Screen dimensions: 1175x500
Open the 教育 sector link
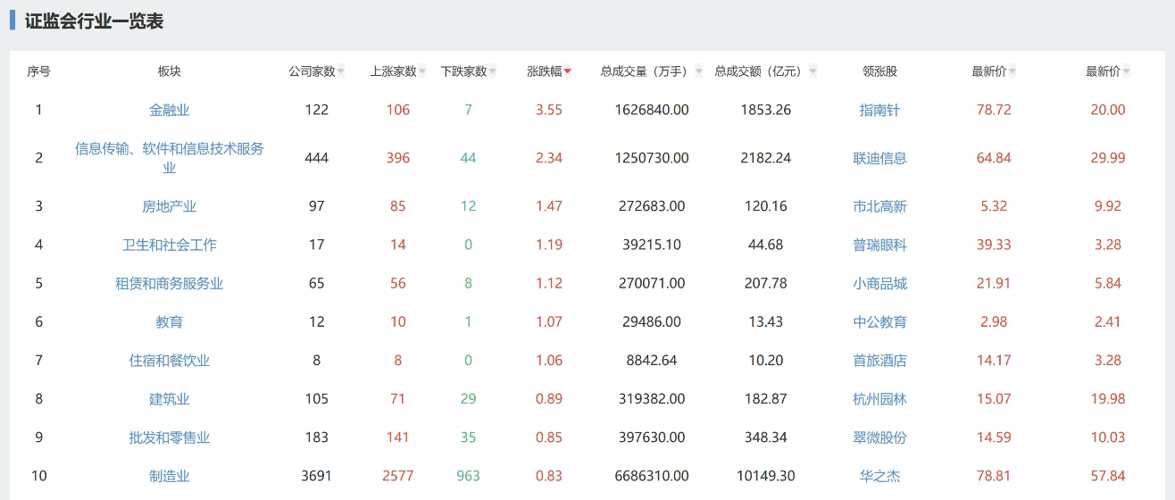click(169, 322)
